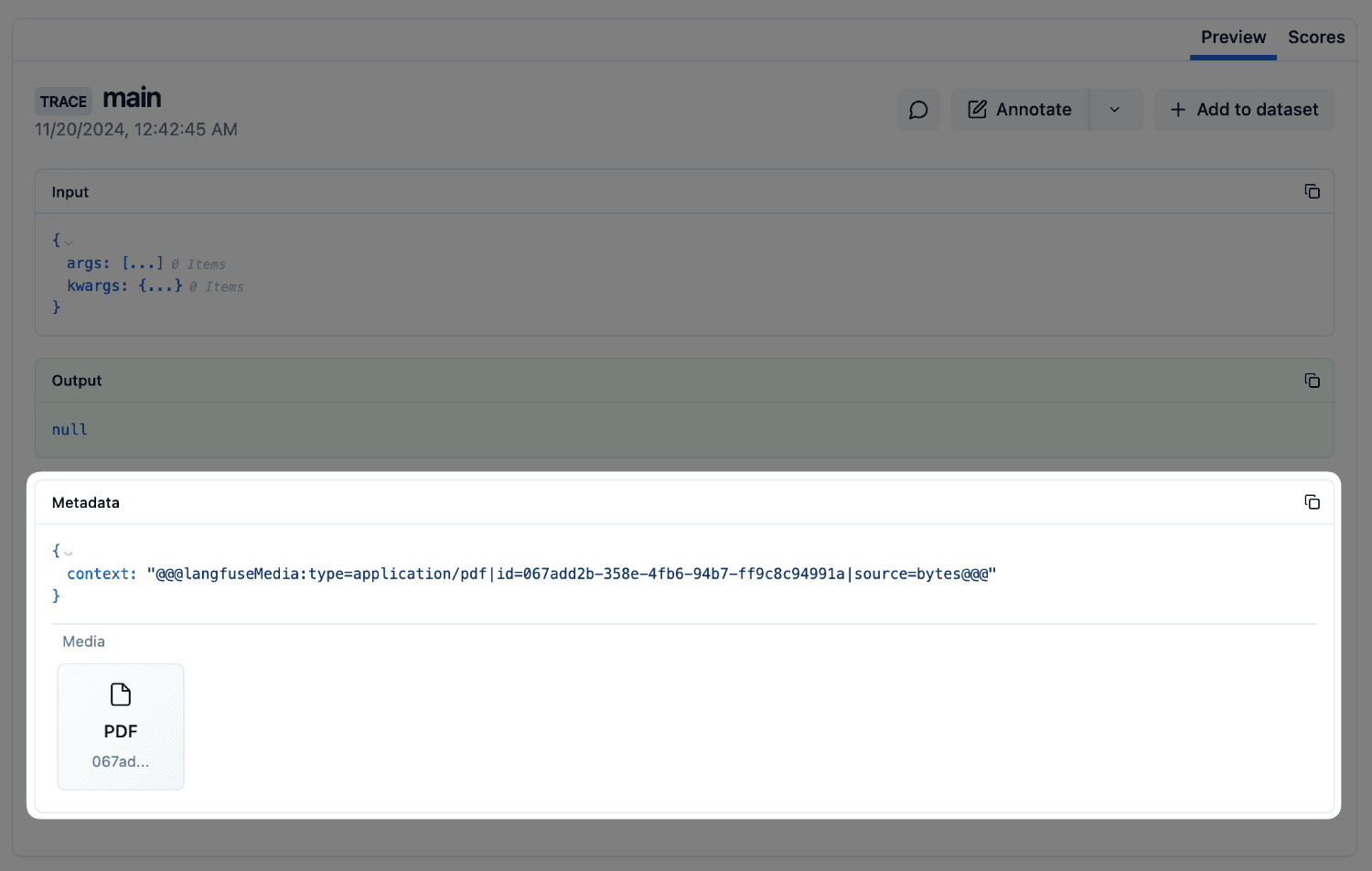Select the null value in Output

(70, 429)
